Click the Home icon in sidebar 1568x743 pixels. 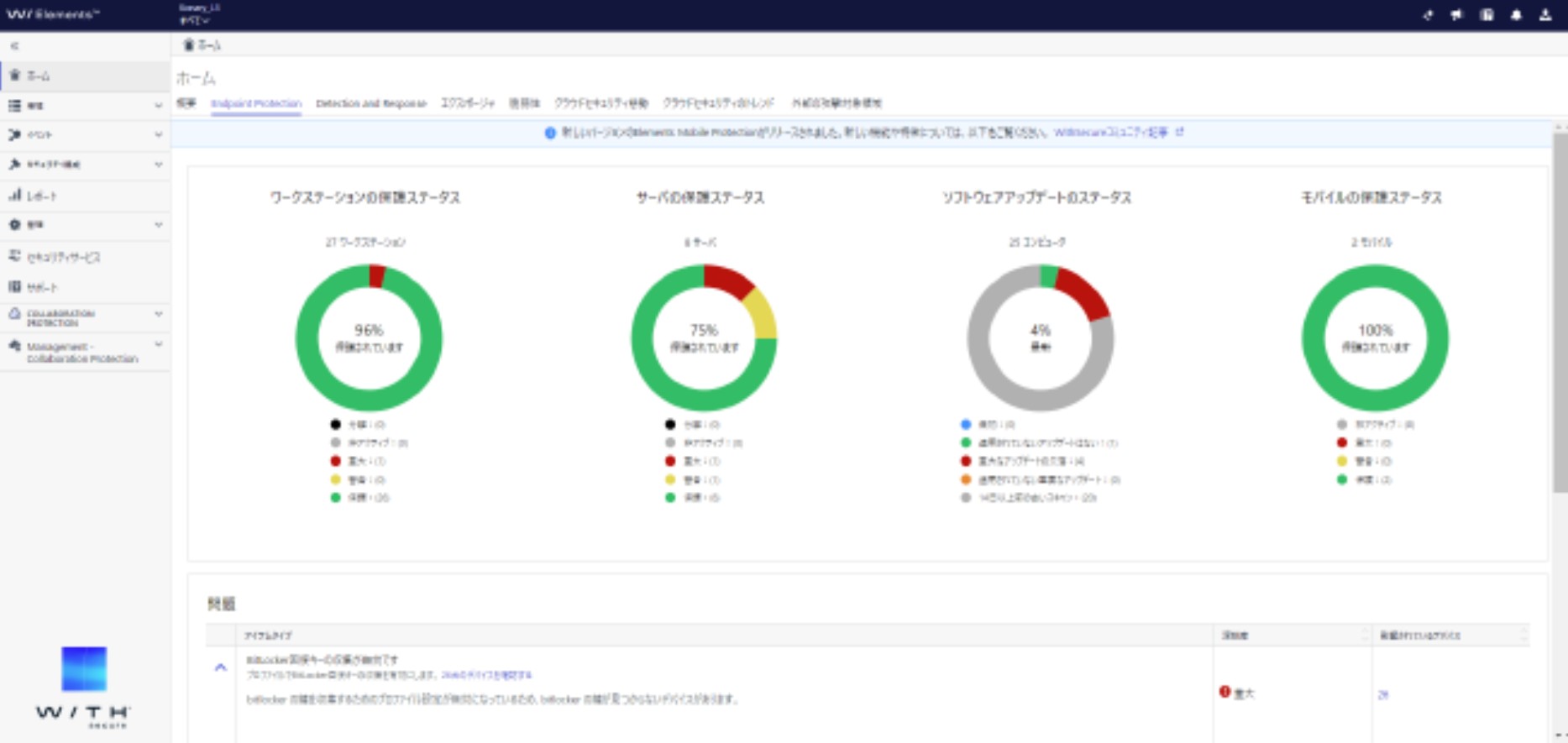(14, 76)
